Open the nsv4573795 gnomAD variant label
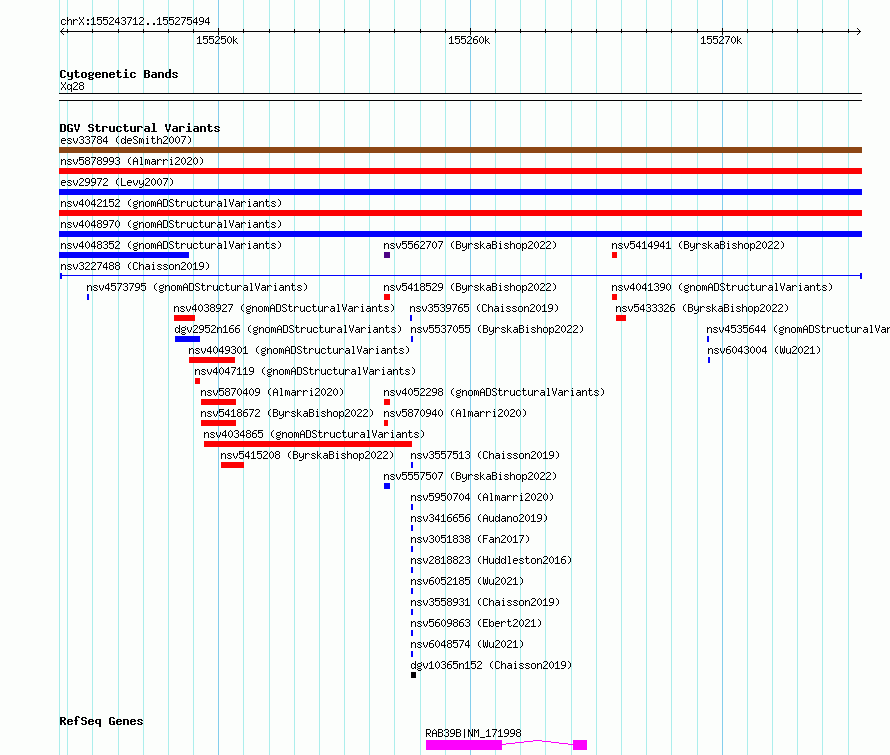The width and height of the screenshot is (890, 755). [x=197, y=287]
